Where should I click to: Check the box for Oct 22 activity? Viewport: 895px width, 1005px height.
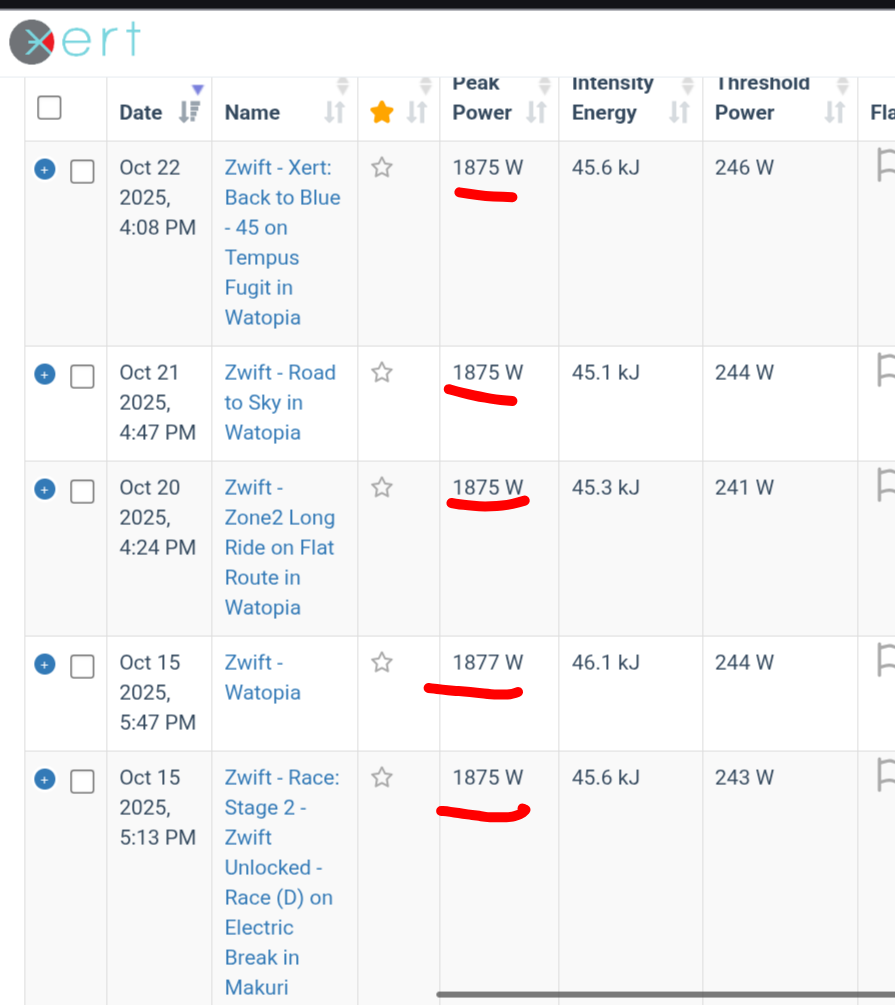82,172
